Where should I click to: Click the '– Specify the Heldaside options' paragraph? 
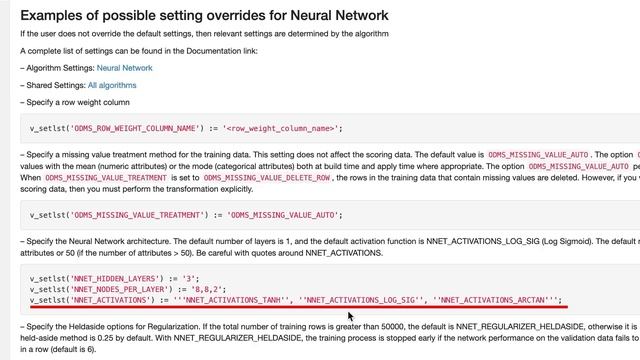tap(330, 338)
